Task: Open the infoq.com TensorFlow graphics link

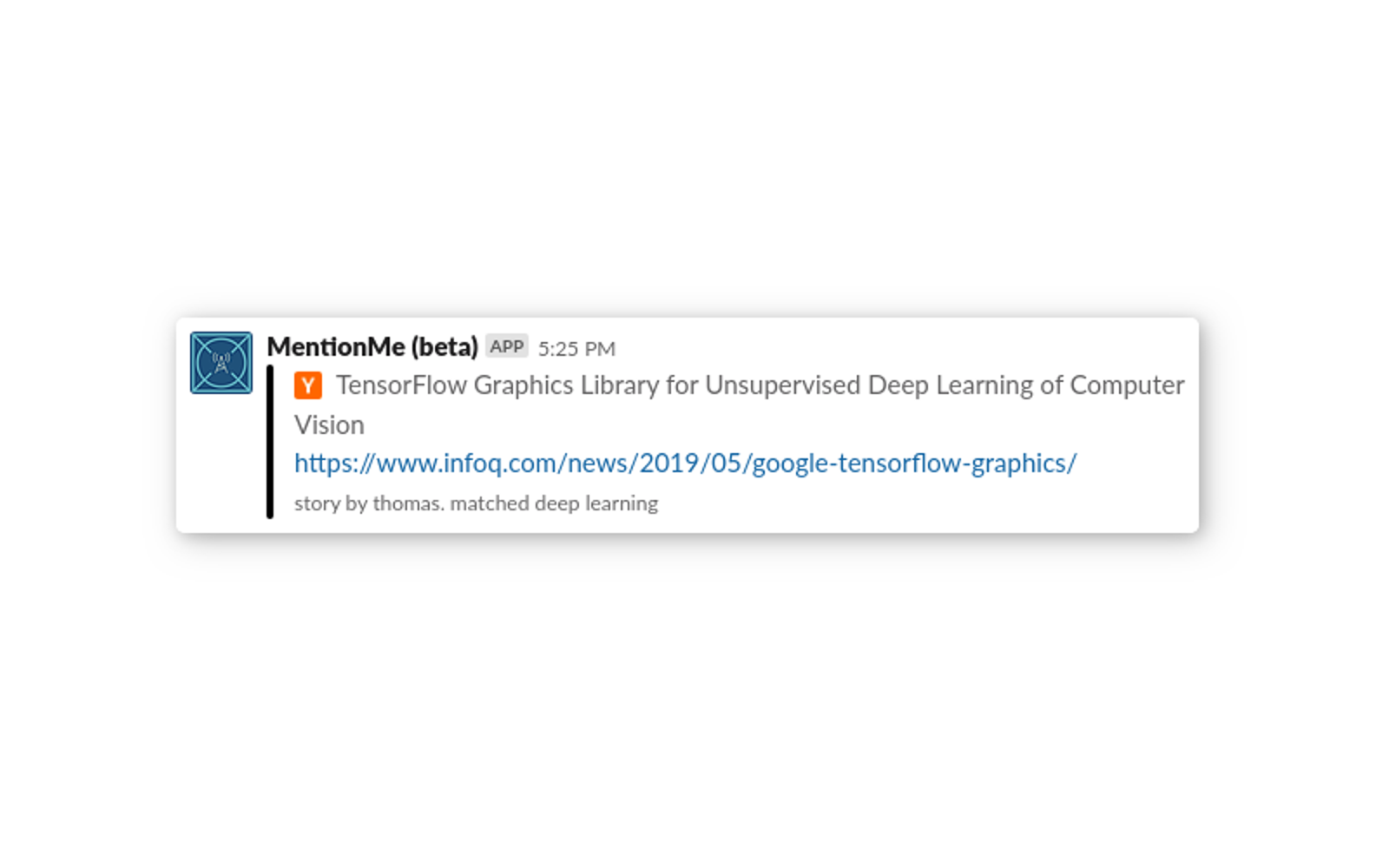Action: click(x=685, y=464)
